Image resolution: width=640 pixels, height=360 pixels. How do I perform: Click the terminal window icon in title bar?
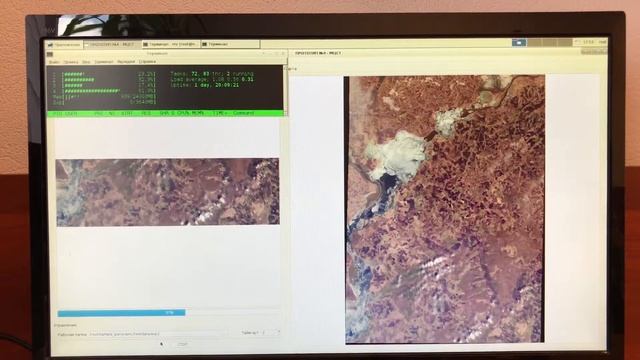(x=50, y=54)
